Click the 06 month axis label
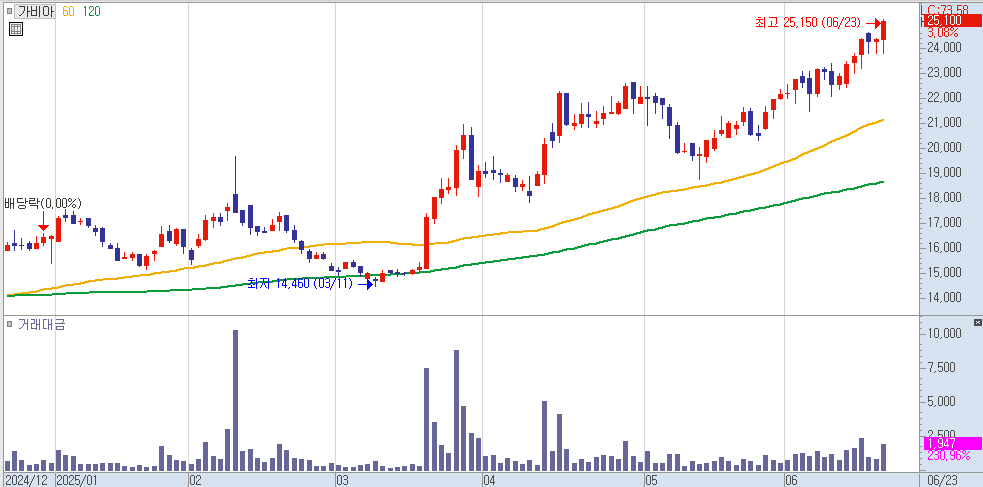Viewport: 983px width, 487px height. coord(791,481)
